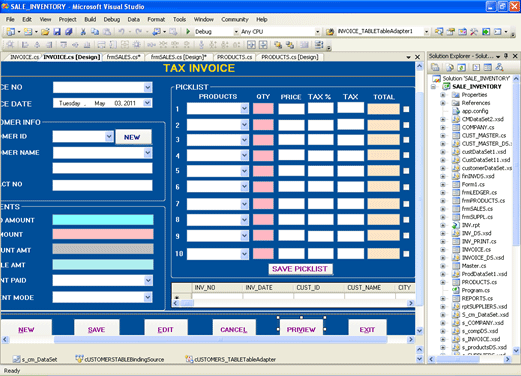Click the Save All icon
The width and height of the screenshot is (521, 376).
pos(69,32)
